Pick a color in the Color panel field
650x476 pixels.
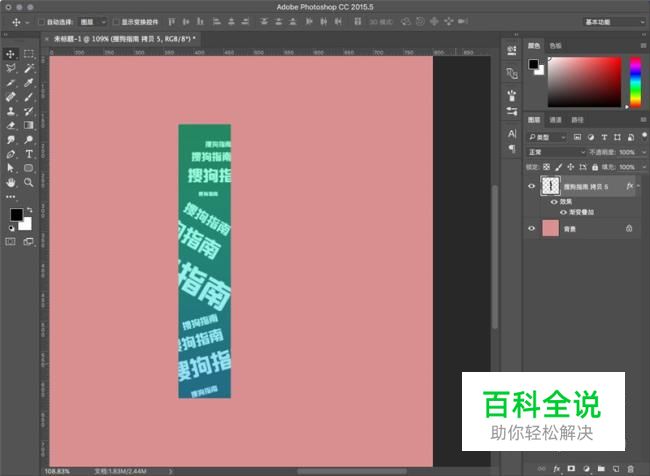585,82
